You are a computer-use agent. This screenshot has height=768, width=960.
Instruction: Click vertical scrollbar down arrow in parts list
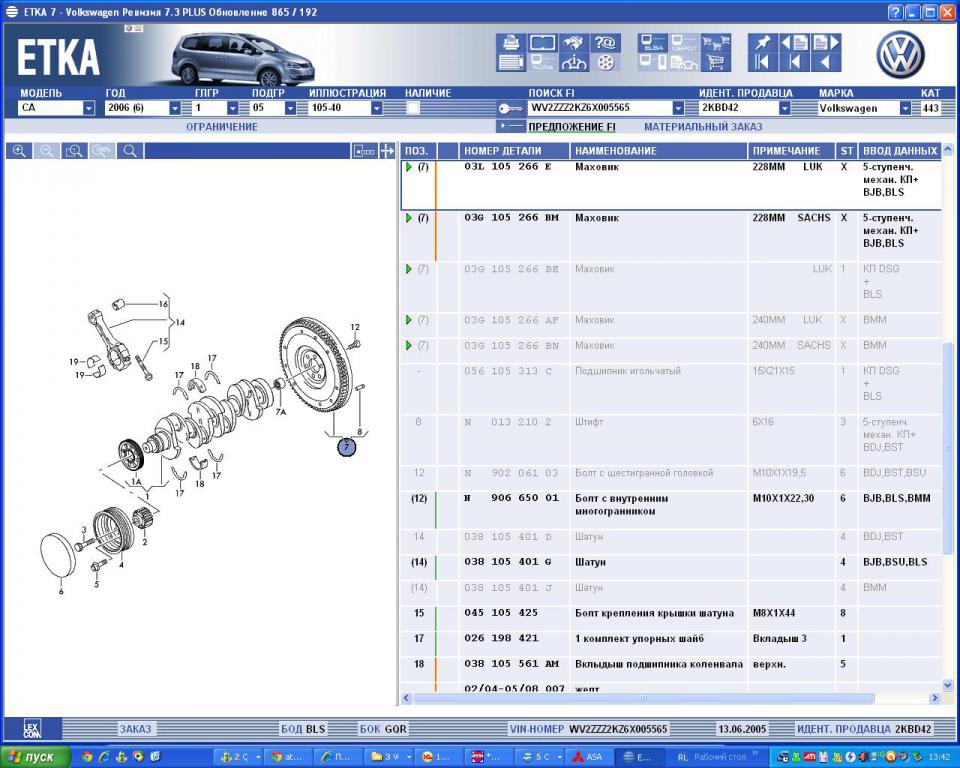(948, 685)
